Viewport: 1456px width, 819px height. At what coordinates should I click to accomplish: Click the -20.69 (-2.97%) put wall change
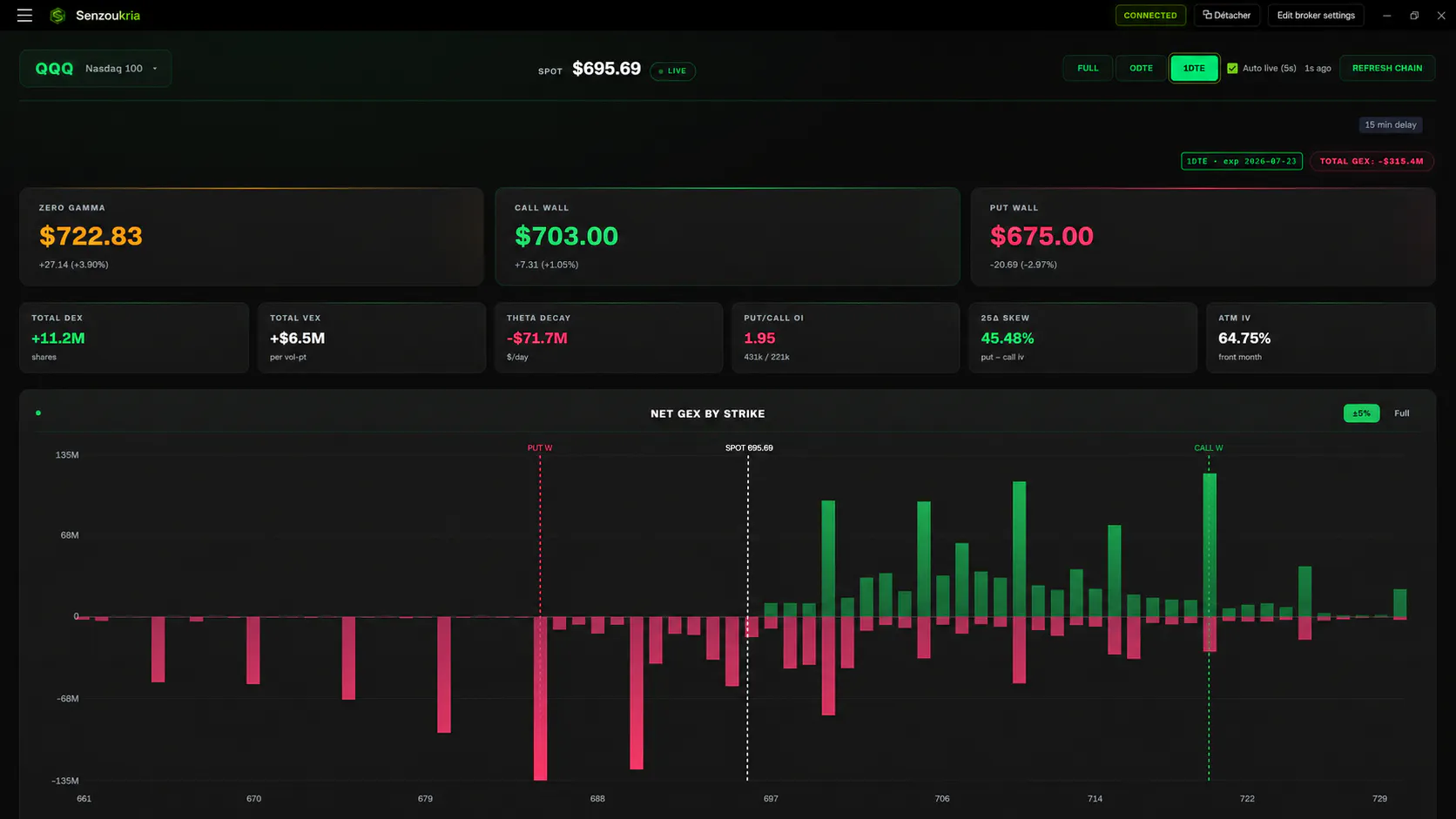pyautogui.click(x=1023, y=265)
